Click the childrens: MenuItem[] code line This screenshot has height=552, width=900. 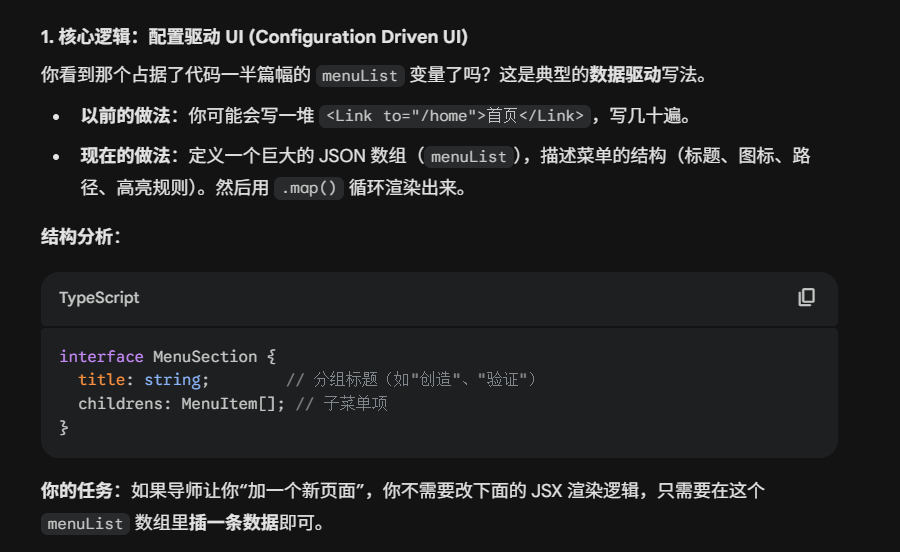point(181,404)
